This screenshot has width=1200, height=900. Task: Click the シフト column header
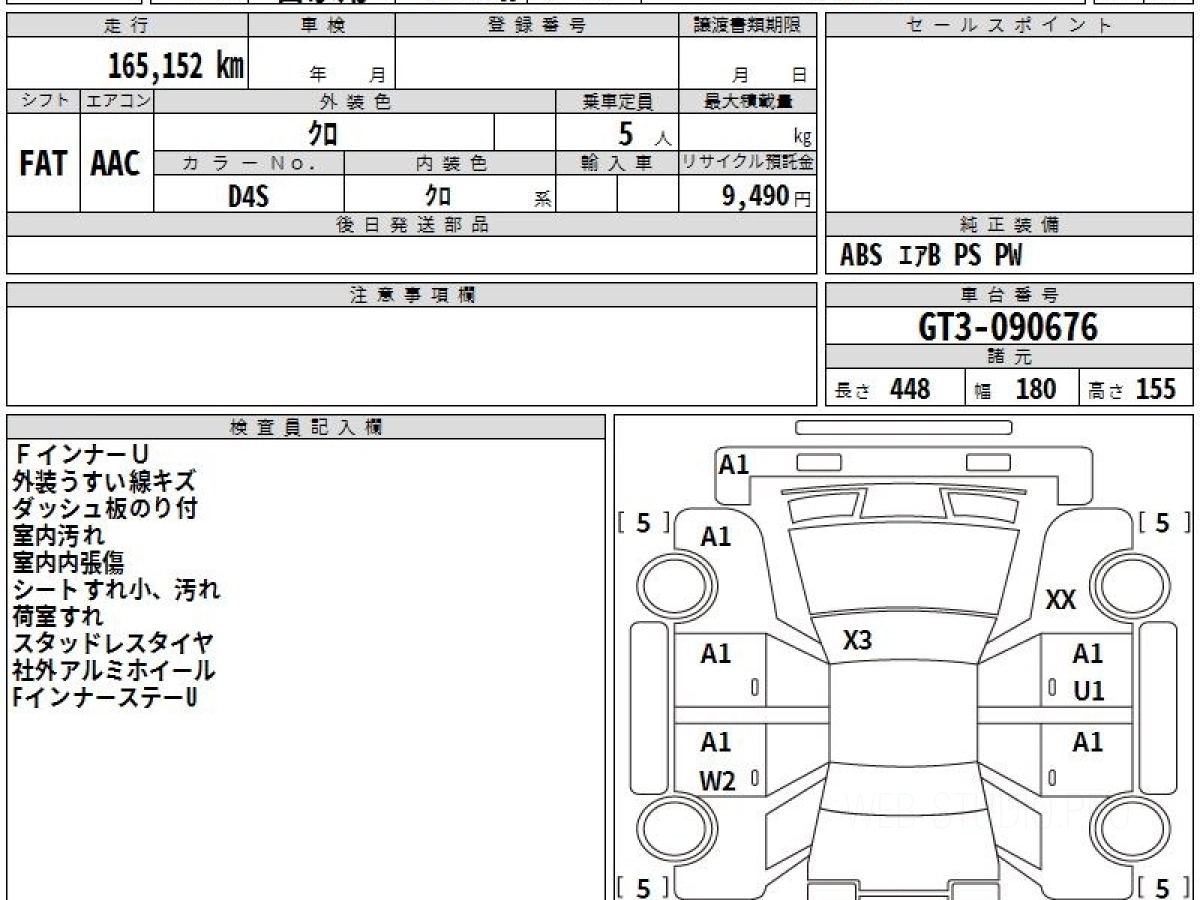click(43, 100)
